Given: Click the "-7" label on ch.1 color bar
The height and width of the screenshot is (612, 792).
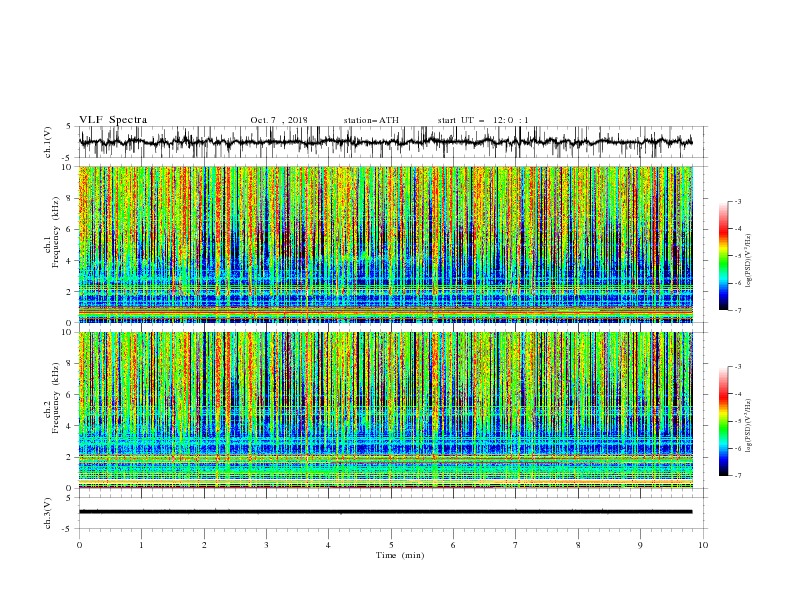Looking at the screenshot, I should click(738, 310).
